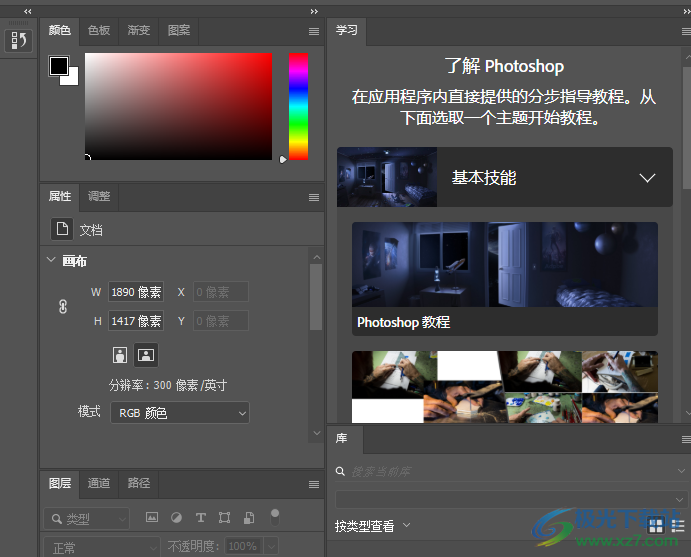Click the 了解 Photoshop heading
The height and width of the screenshot is (557, 691).
[504, 66]
